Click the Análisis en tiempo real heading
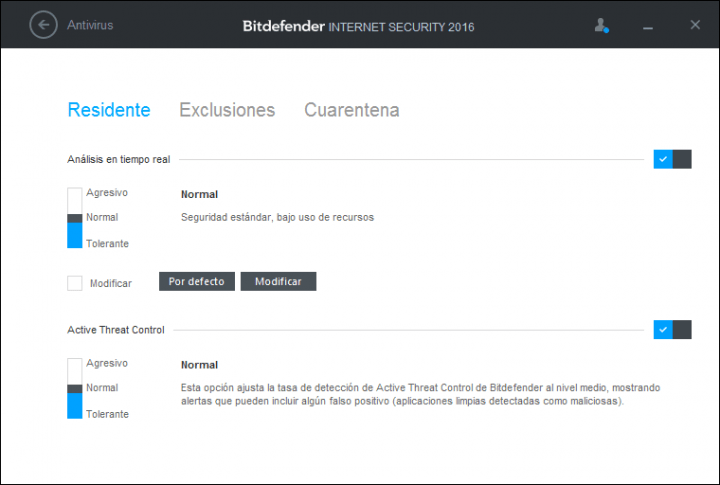This screenshot has height=485, width=720. [x=118, y=159]
